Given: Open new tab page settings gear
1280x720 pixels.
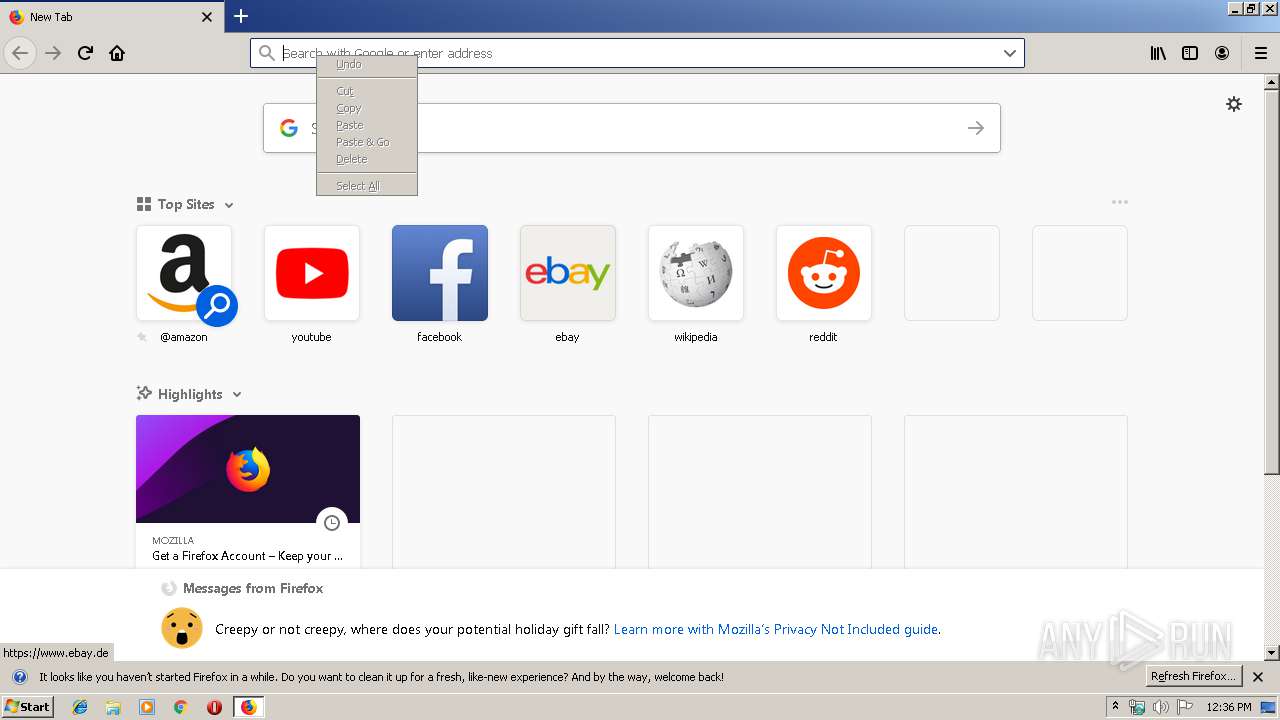Looking at the screenshot, I should (1234, 104).
